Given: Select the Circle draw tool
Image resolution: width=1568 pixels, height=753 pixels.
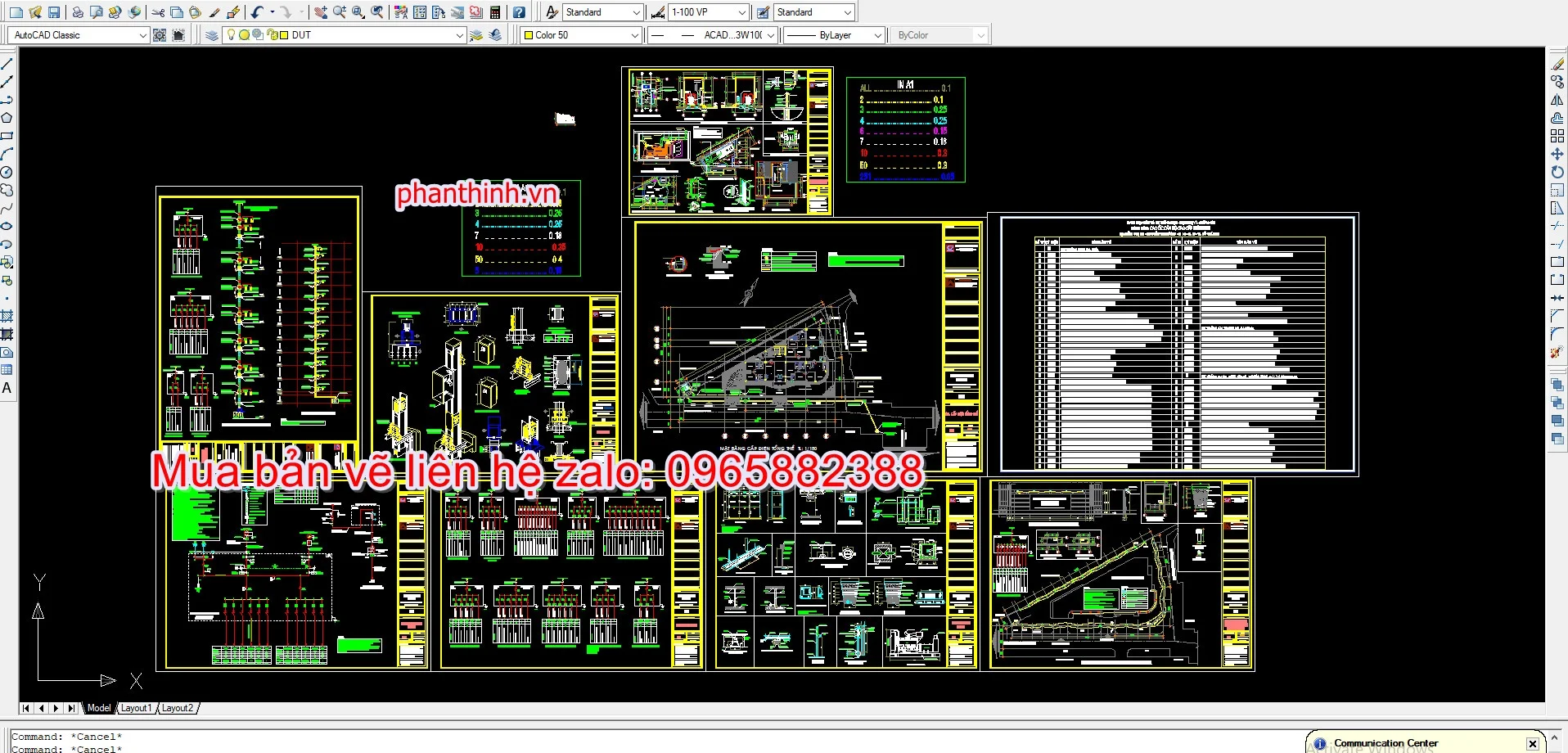Looking at the screenshot, I should tap(7, 172).
